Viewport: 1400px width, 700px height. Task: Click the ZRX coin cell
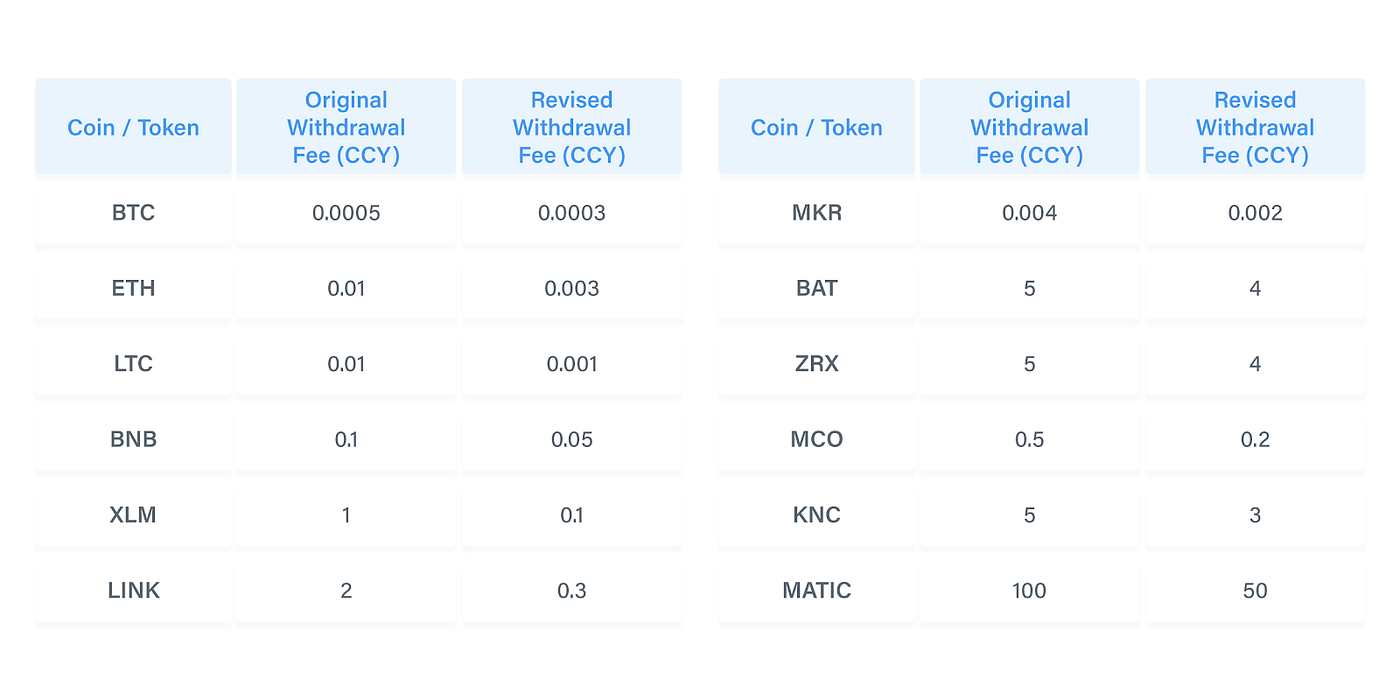coord(817,364)
